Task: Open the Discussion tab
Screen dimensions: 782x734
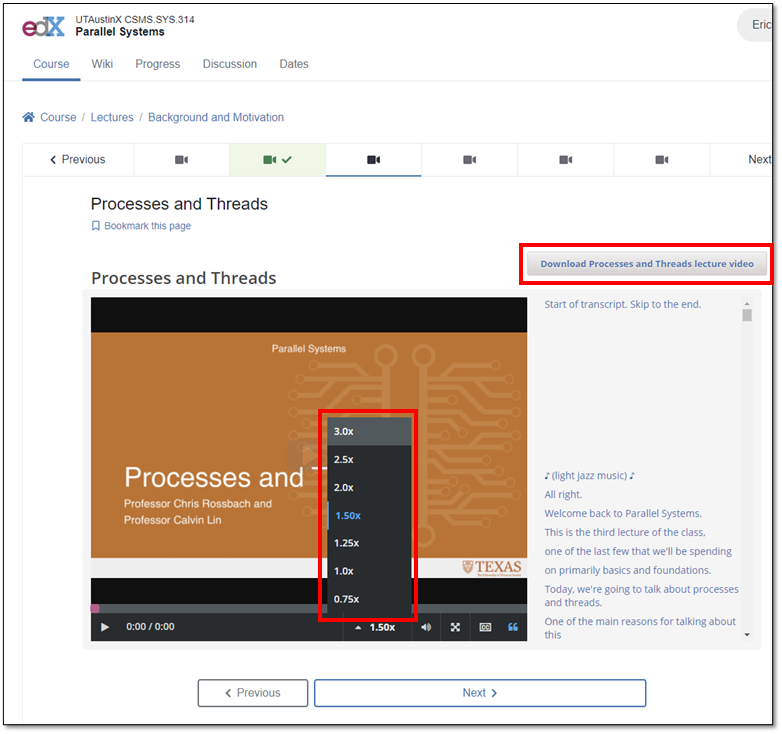Action: pos(229,64)
